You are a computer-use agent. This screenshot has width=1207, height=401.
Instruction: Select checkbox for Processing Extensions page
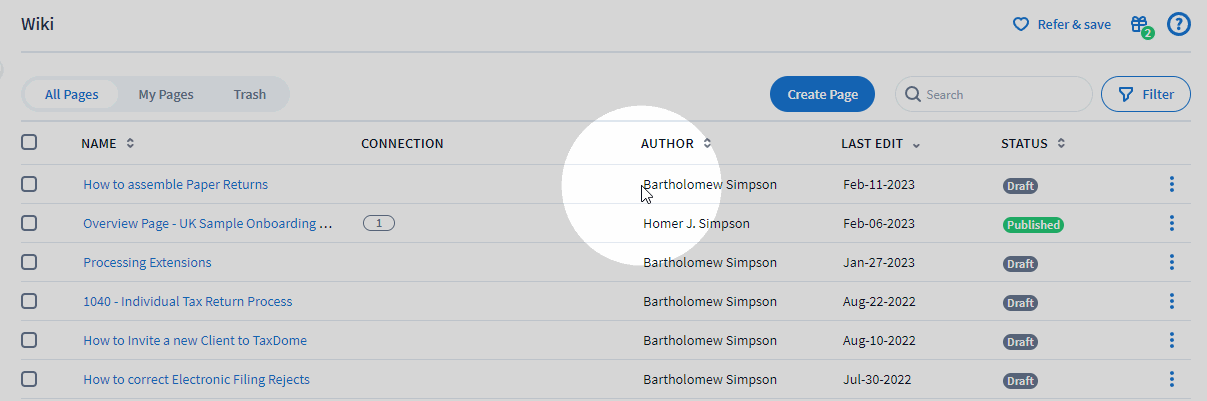tap(29, 262)
